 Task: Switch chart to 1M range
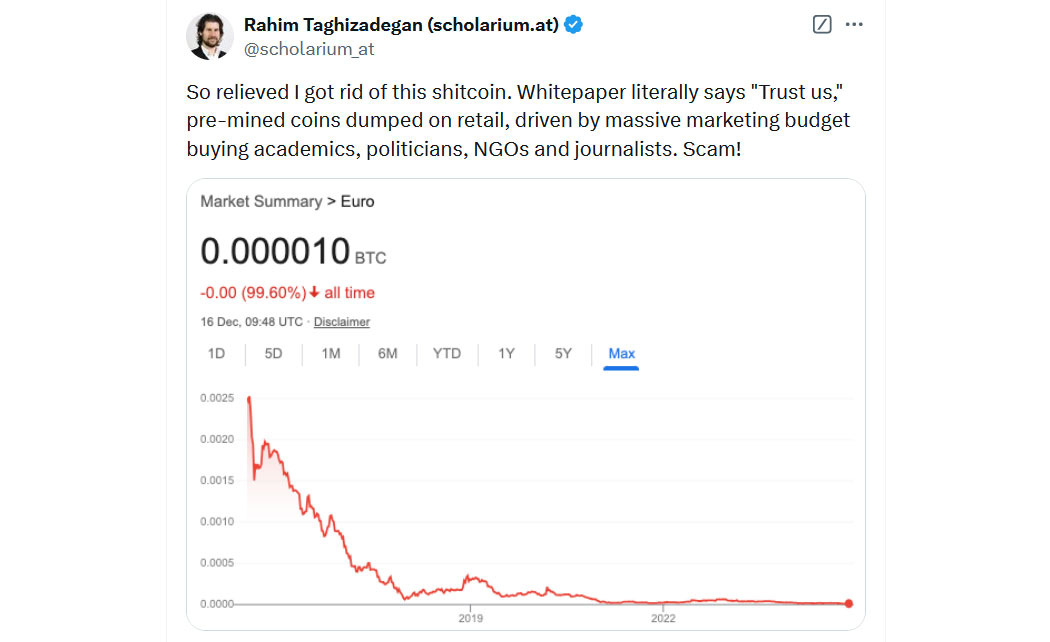click(x=331, y=353)
